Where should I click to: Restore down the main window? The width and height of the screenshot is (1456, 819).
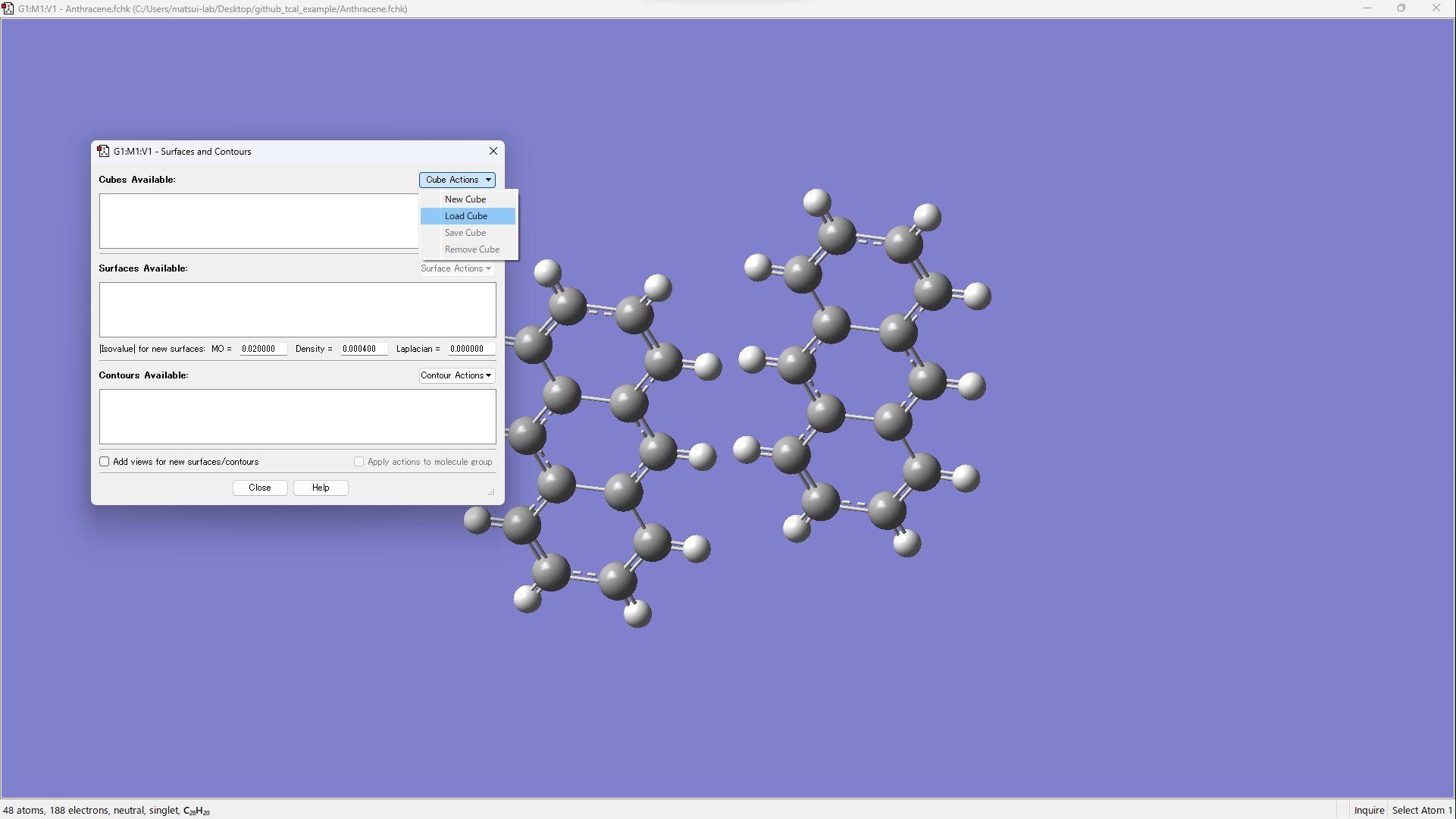tap(1401, 8)
